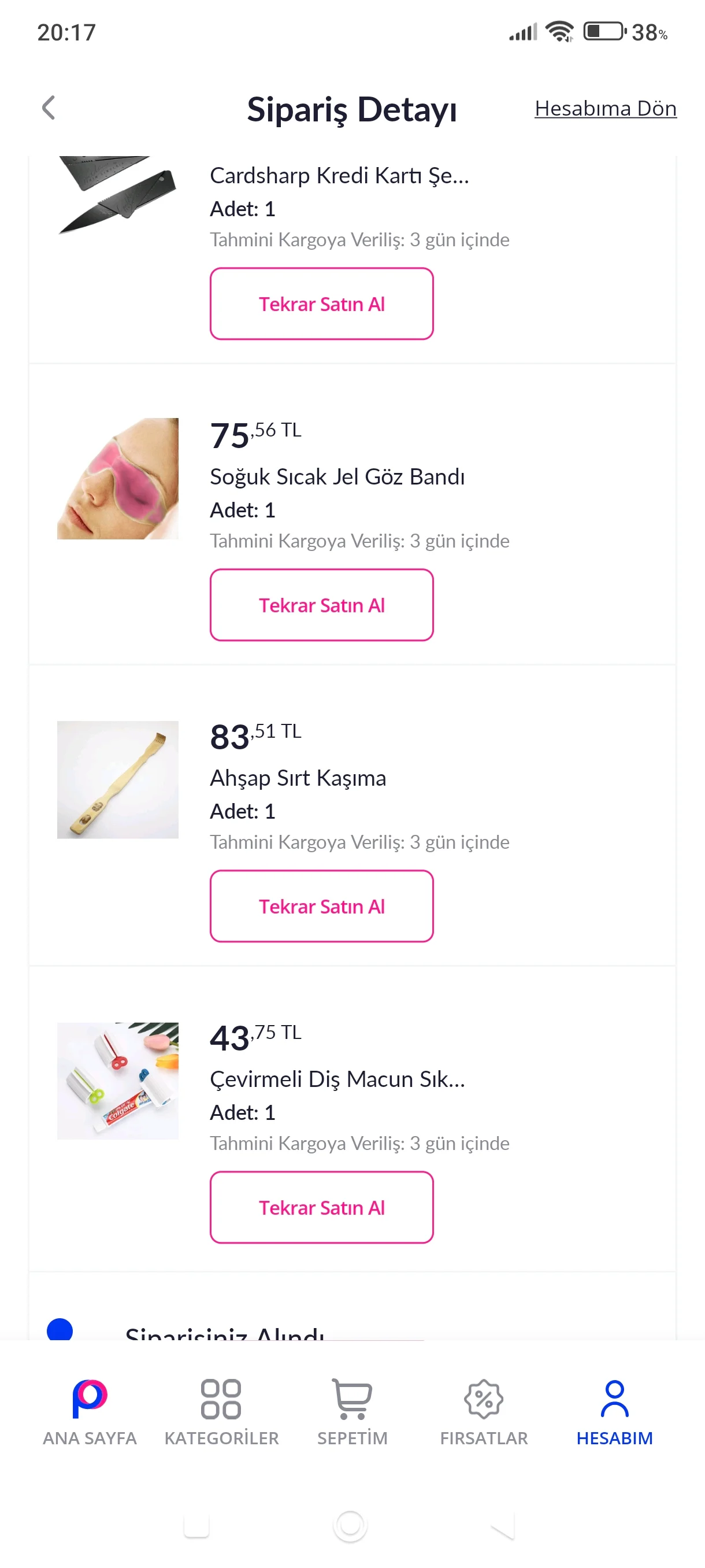Open the Cardsharp knife product image
This screenshot has height=1568, width=705.
pos(117,194)
